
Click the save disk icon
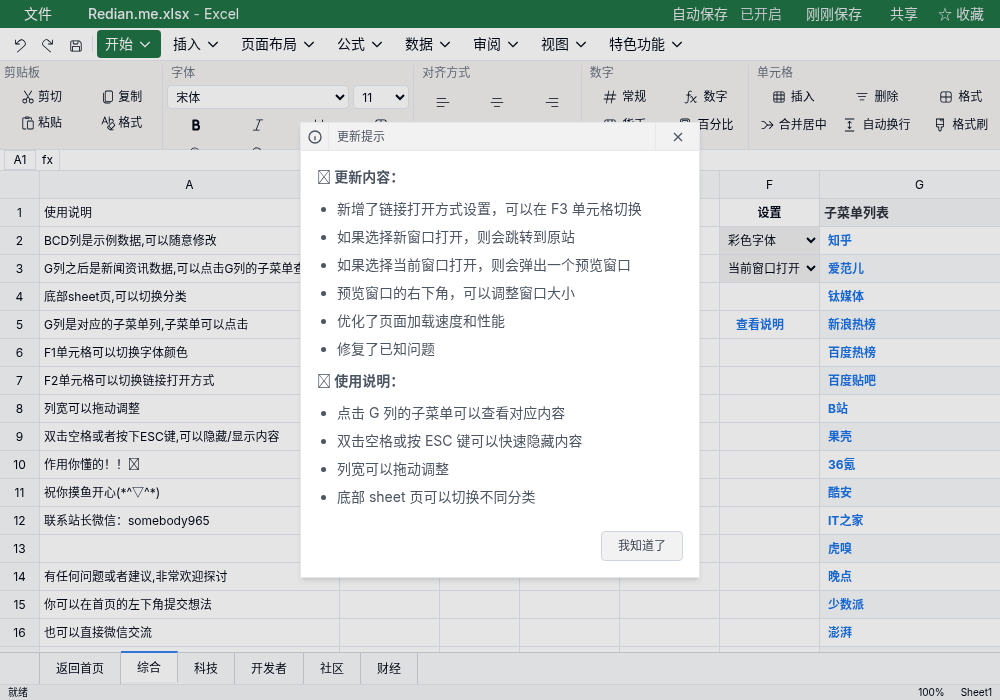click(76, 45)
